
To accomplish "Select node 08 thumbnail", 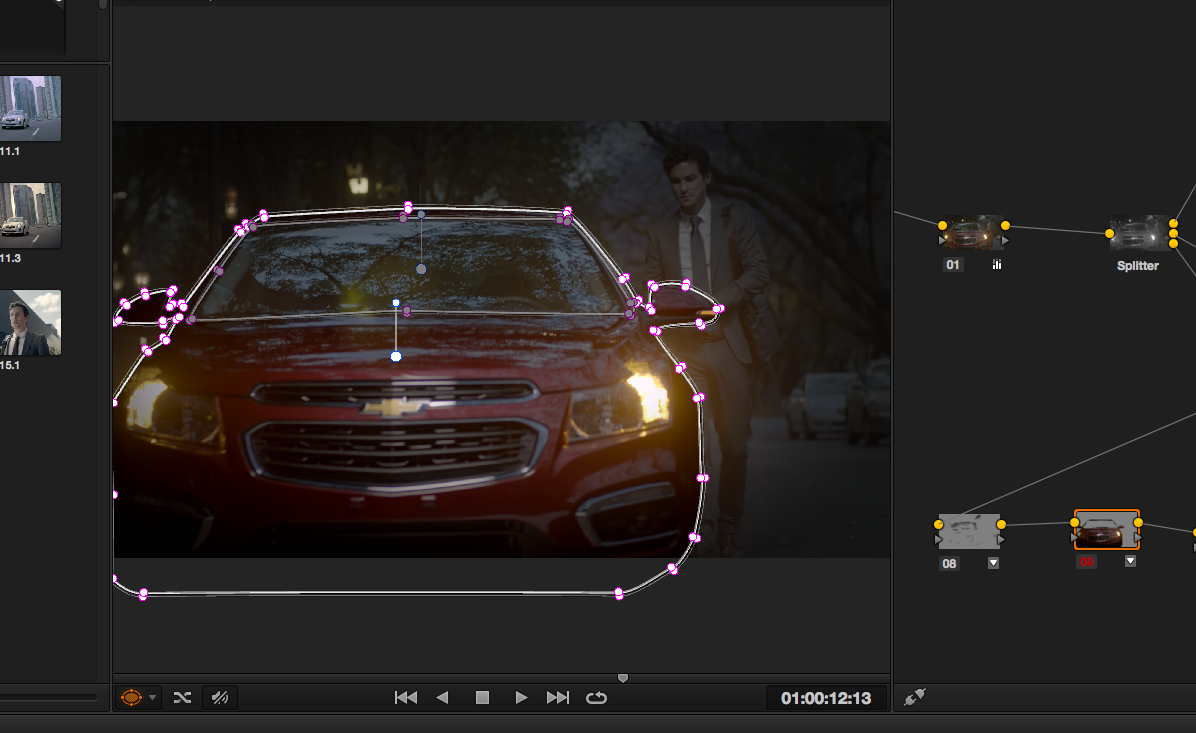I will (x=969, y=531).
